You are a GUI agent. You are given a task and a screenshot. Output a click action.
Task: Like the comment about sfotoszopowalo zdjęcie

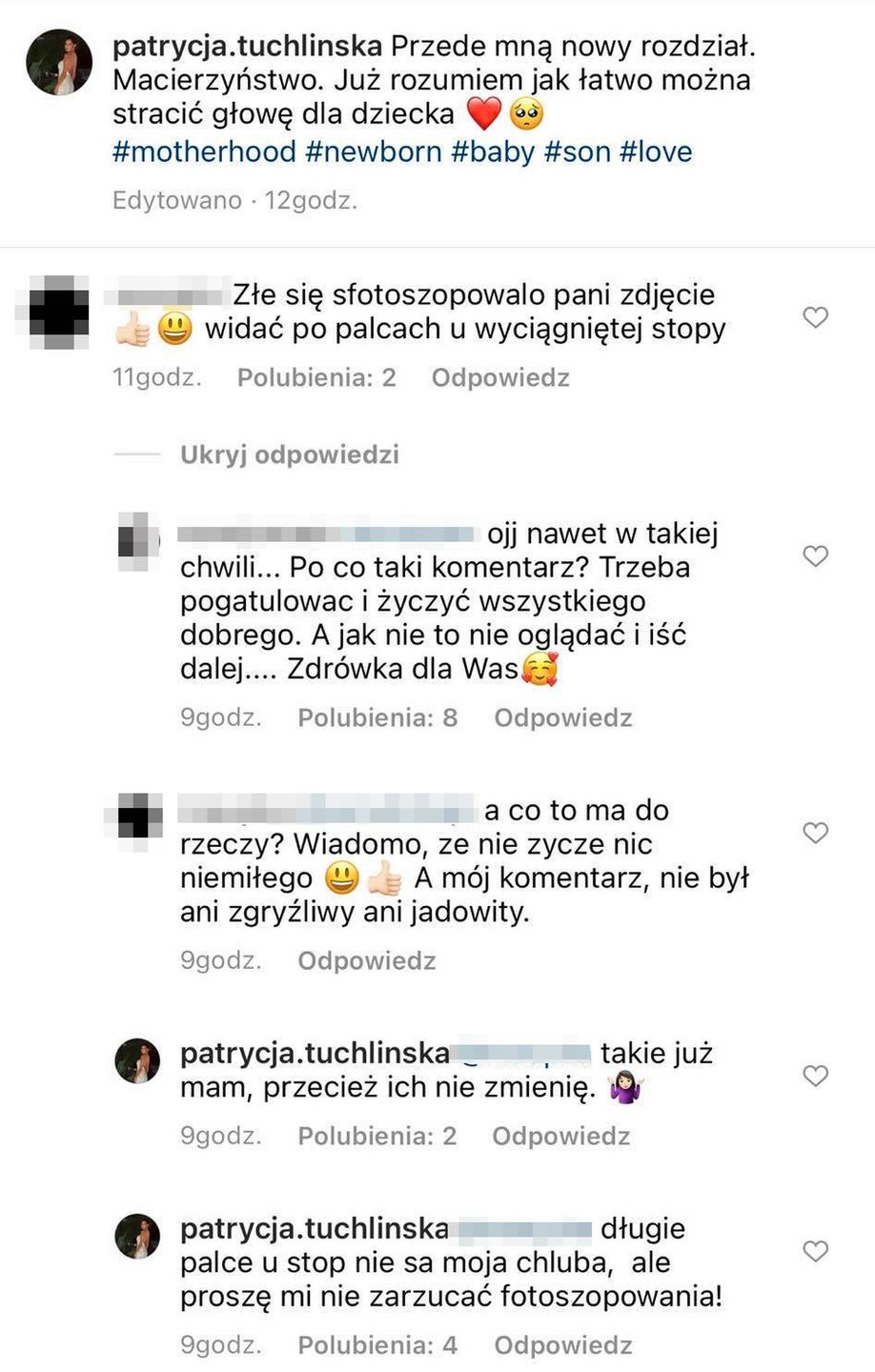click(x=815, y=317)
